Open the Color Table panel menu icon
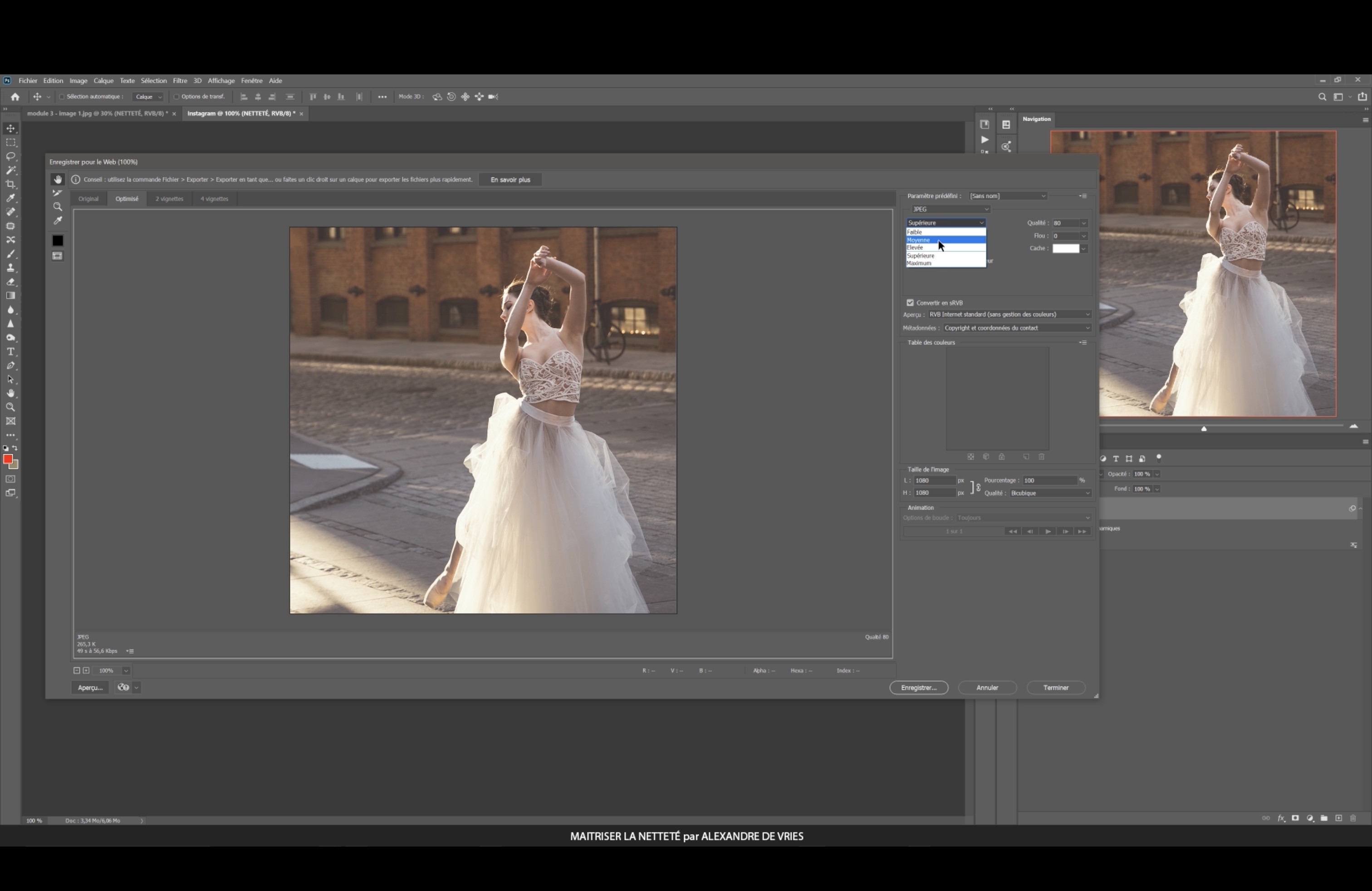 tap(1083, 343)
